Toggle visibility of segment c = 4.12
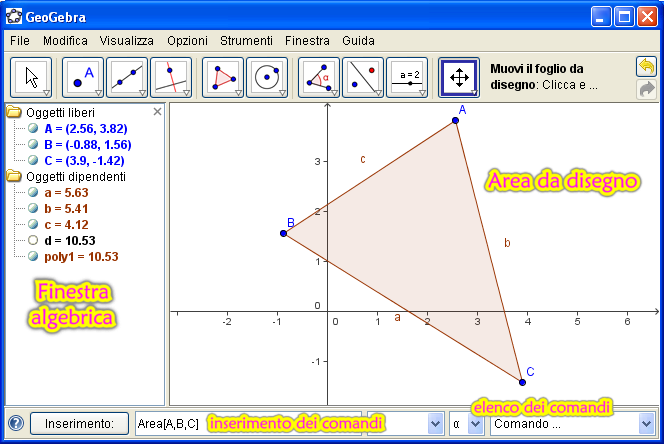This screenshot has width=664, height=444. point(33,224)
